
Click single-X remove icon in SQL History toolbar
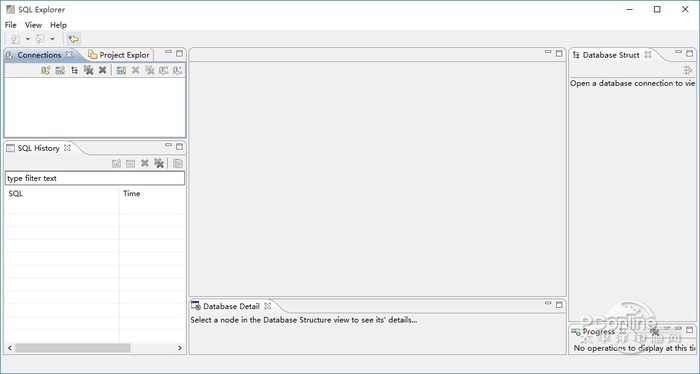[x=145, y=163]
